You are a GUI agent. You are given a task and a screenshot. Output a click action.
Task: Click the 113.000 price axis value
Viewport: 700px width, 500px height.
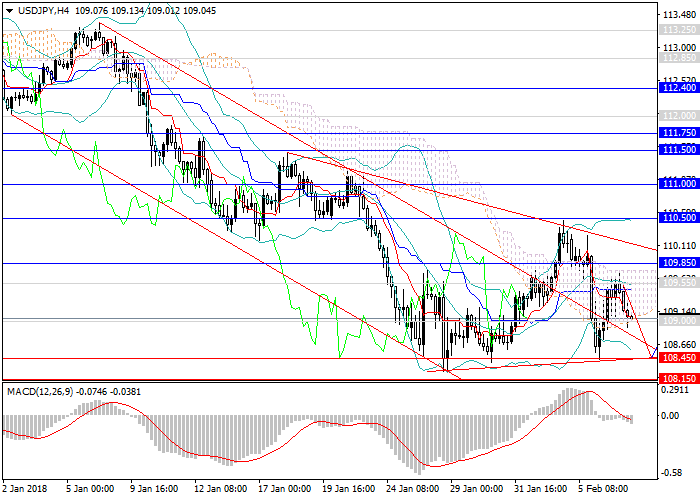click(x=678, y=47)
